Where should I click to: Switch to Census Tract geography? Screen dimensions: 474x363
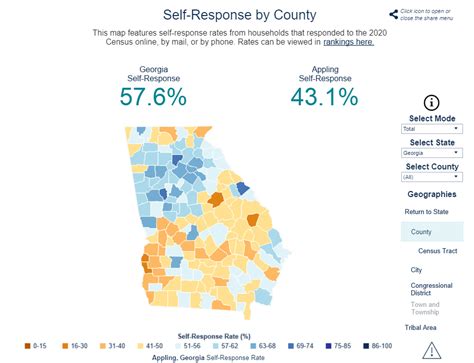[437, 251]
